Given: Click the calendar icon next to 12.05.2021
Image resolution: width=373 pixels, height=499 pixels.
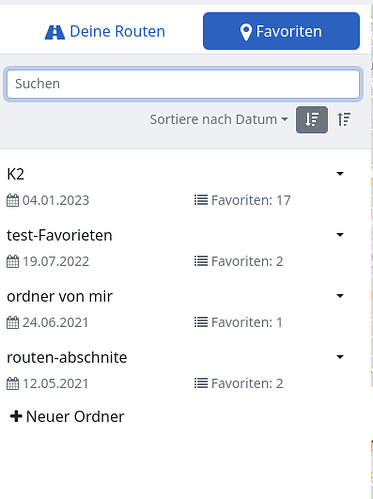Looking at the screenshot, I should 13,383.
